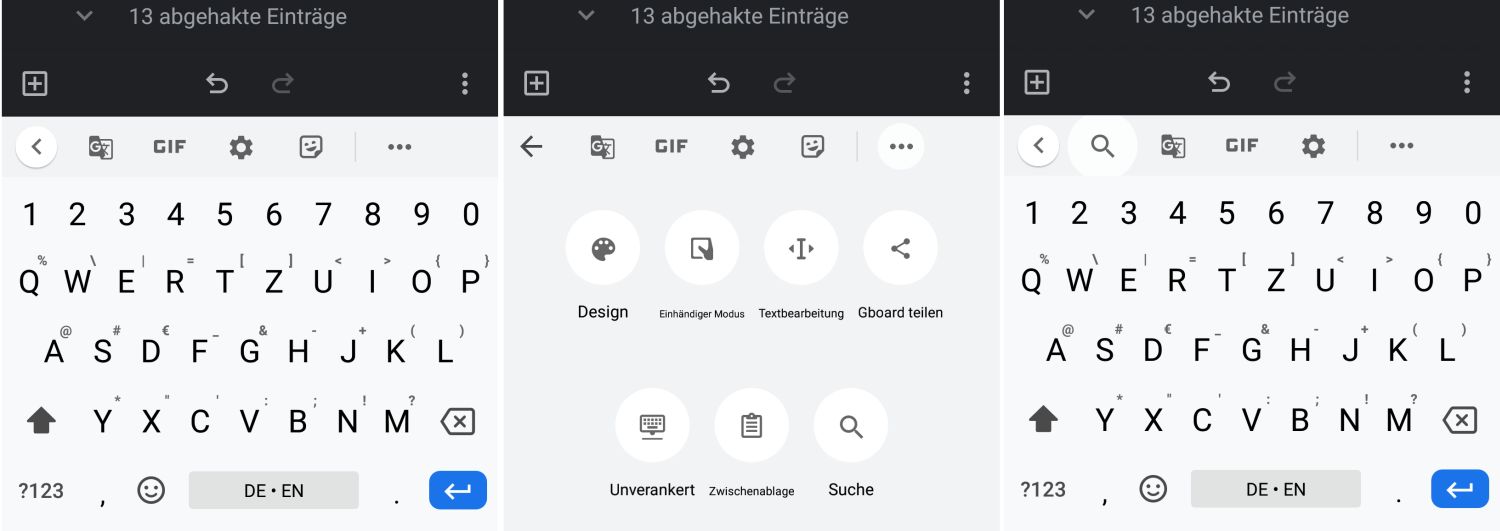Open the Textbearbeitung tool
1500x531 pixels.
tap(801, 248)
